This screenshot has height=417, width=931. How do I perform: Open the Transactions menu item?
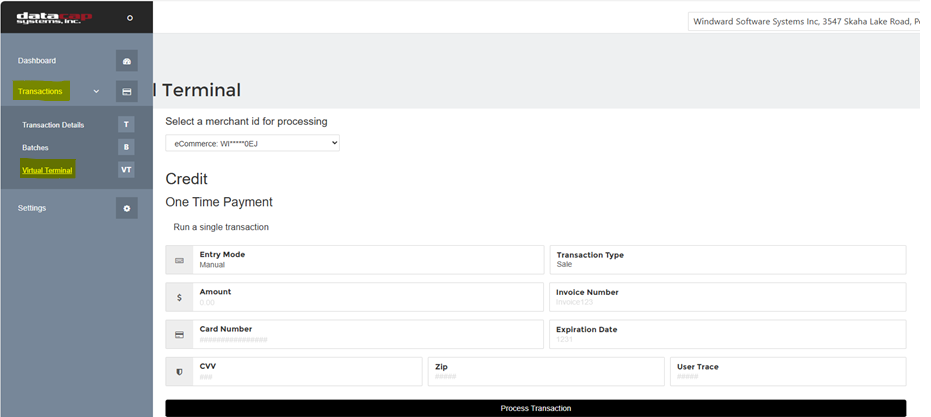(x=40, y=91)
